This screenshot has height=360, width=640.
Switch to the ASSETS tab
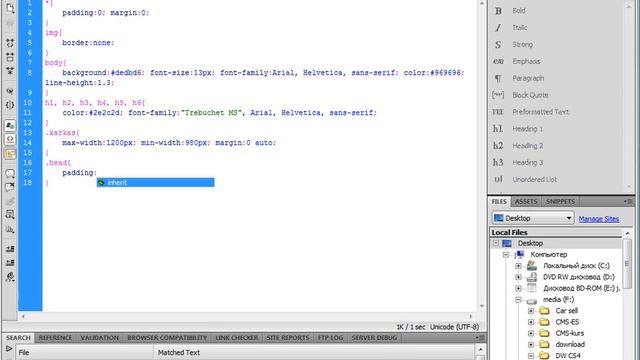[526, 202]
